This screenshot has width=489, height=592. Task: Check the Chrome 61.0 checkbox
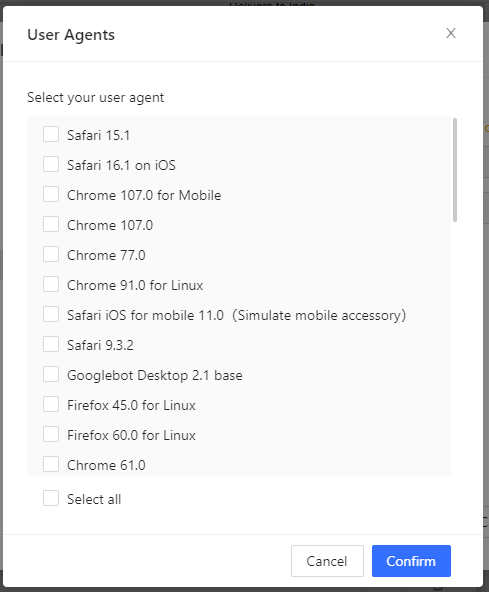pyautogui.click(x=51, y=464)
